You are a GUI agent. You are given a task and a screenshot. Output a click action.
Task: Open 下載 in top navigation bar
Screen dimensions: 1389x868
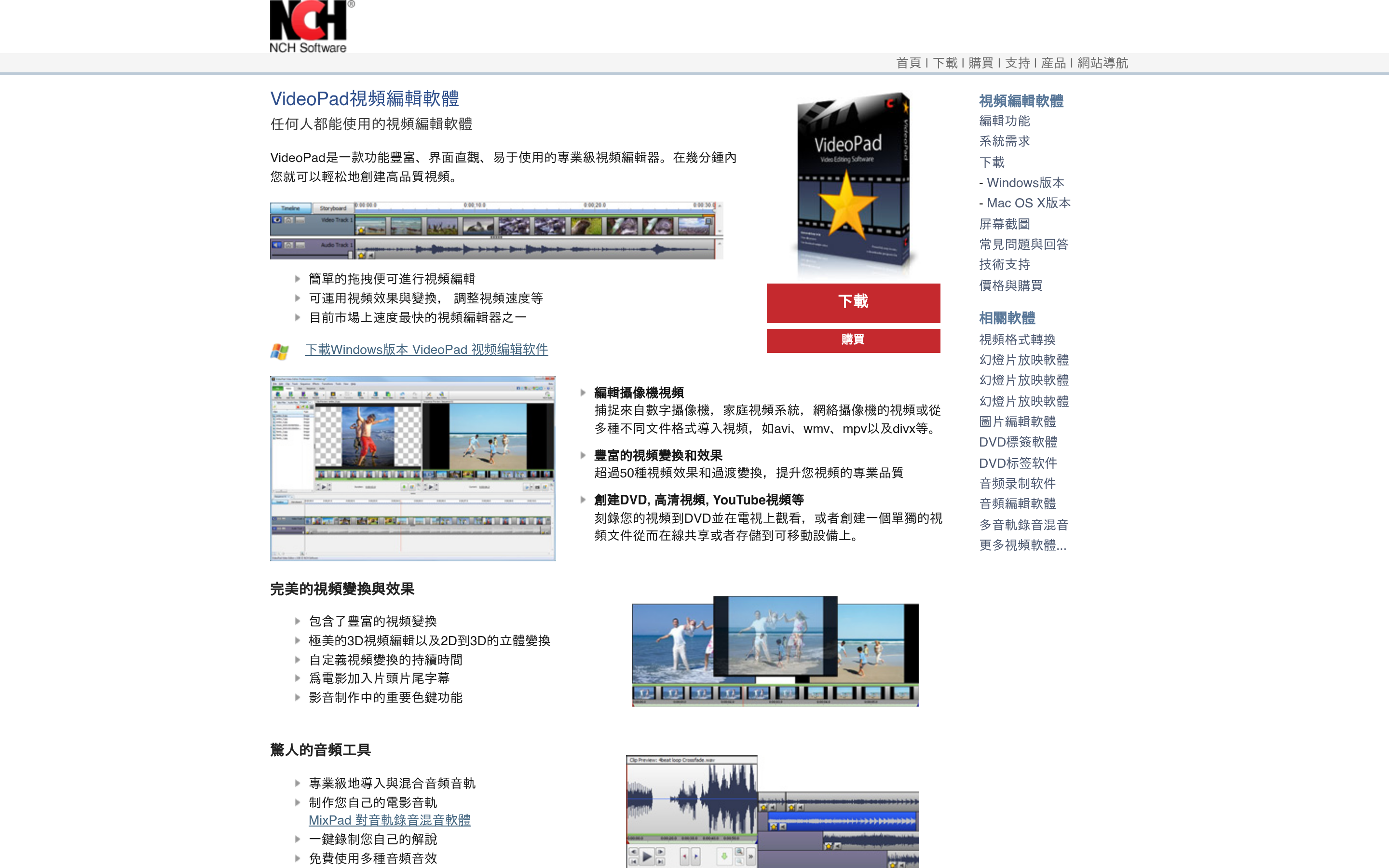tap(945, 63)
